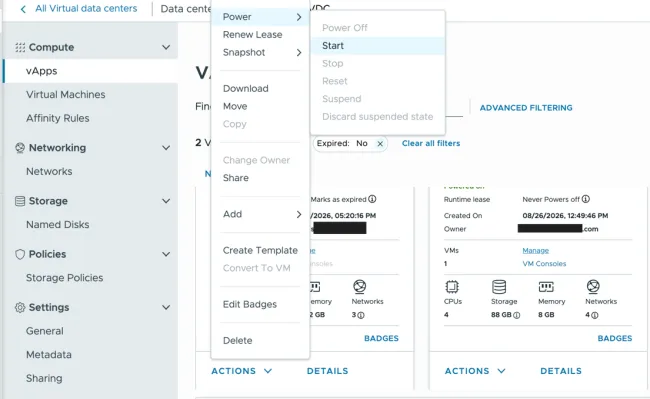Click the back arrow beside All Virtual data centers
Image resolution: width=650 pixels, height=399 pixels.
pyautogui.click(x=23, y=9)
